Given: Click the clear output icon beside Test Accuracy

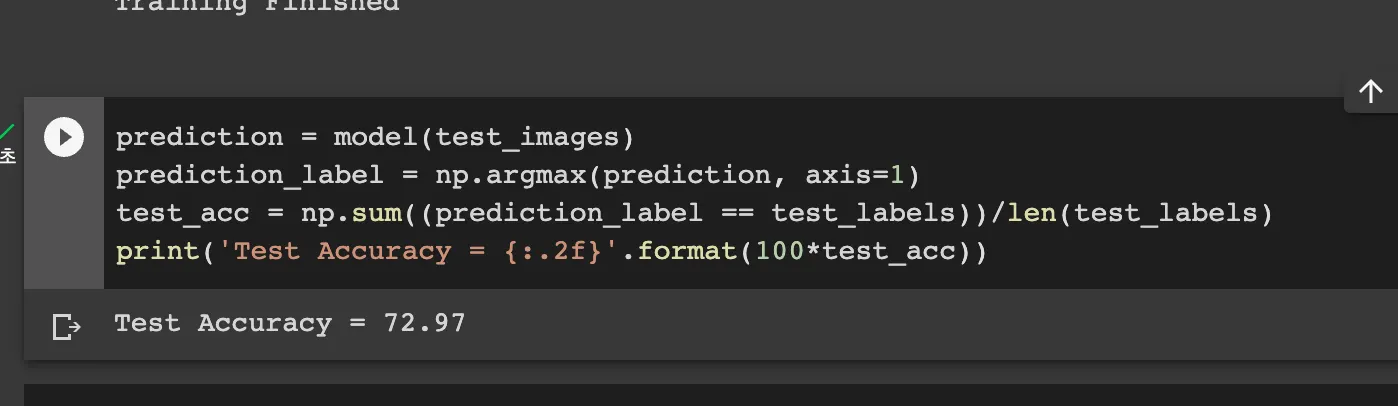Looking at the screenshot, I should tap(65, 326).
